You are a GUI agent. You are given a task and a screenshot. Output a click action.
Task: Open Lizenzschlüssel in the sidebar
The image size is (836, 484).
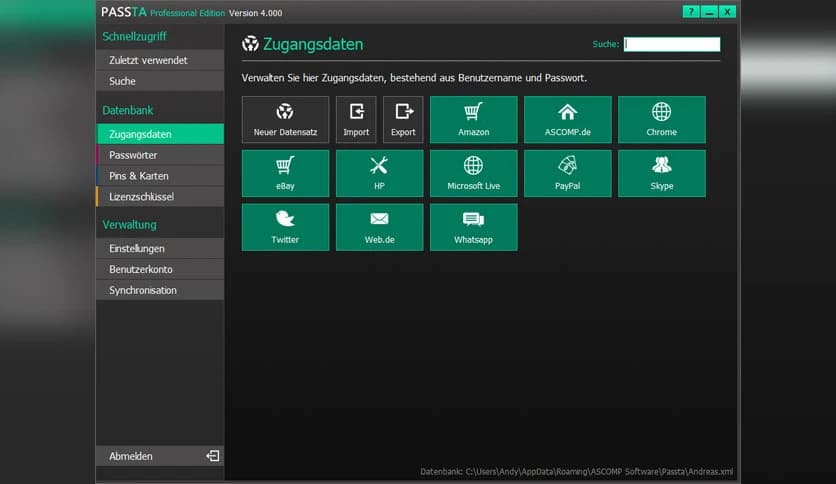160,197
